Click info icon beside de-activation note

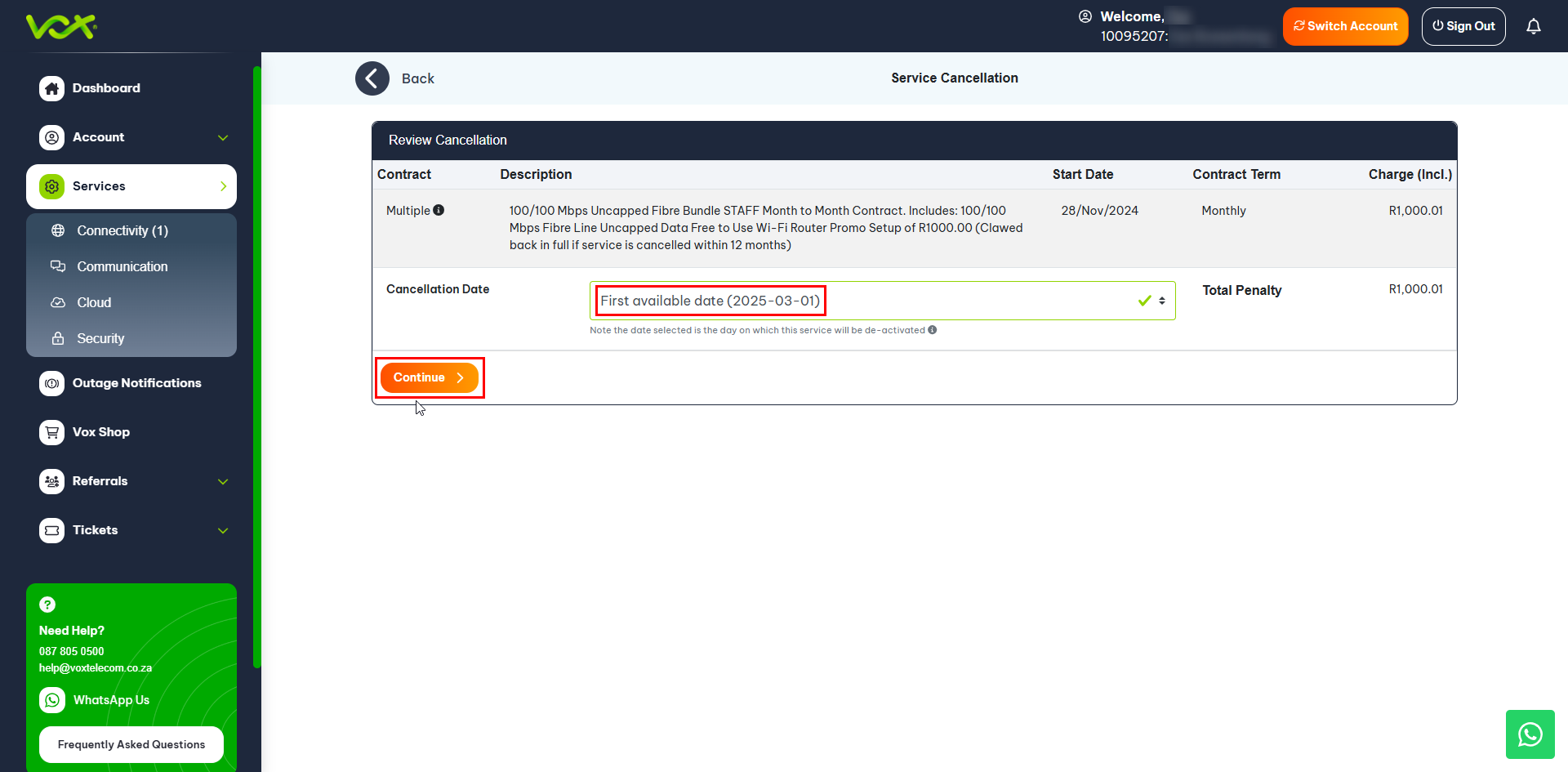932,330
